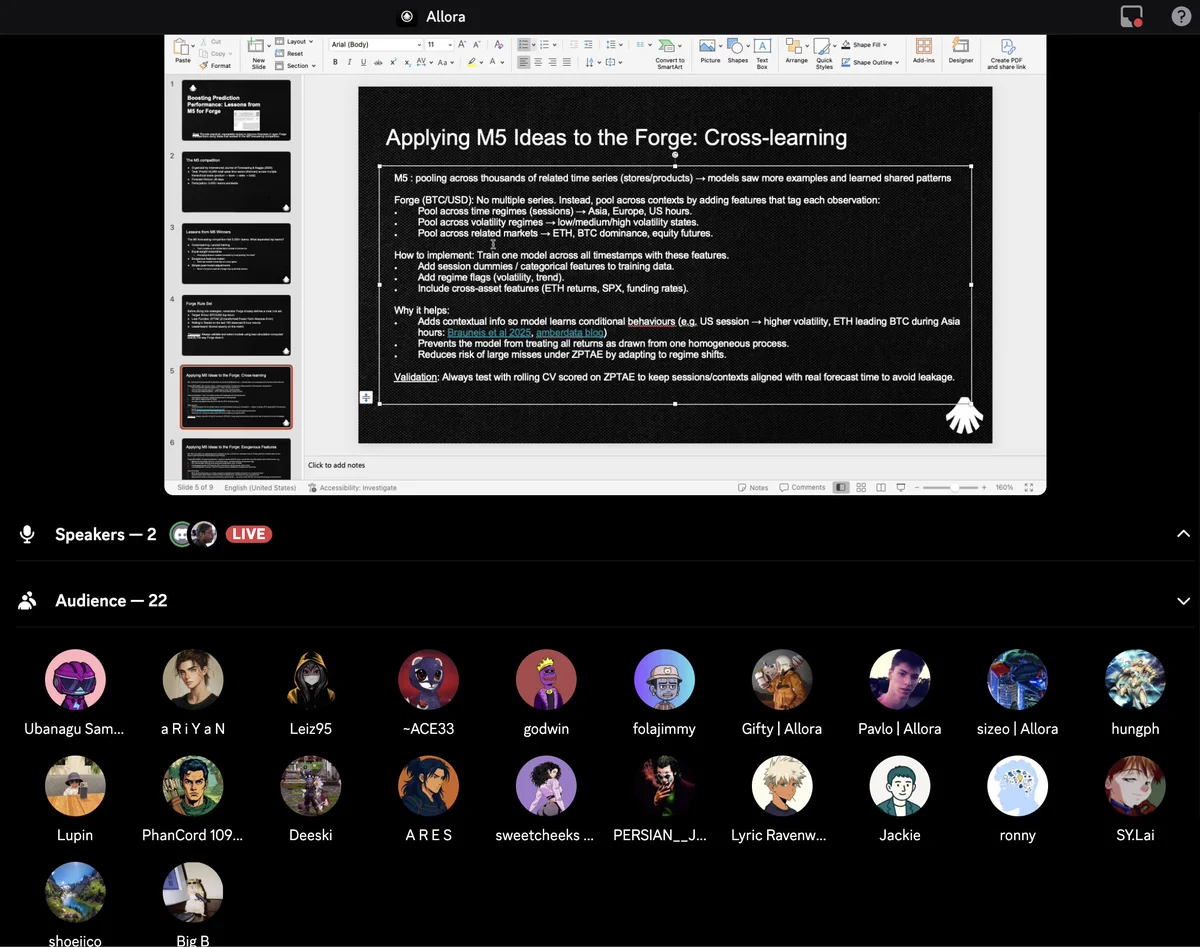Viewport: 1200px width, 947px height.
Task: Open Discord help question mark icon
Action: coord(1181,16)
